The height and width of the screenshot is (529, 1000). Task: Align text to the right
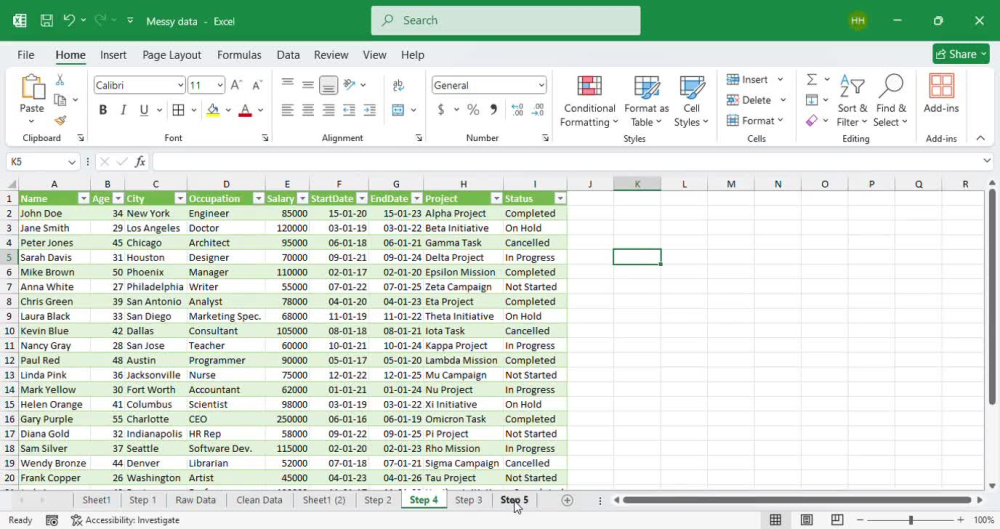(x=328, y=110)
